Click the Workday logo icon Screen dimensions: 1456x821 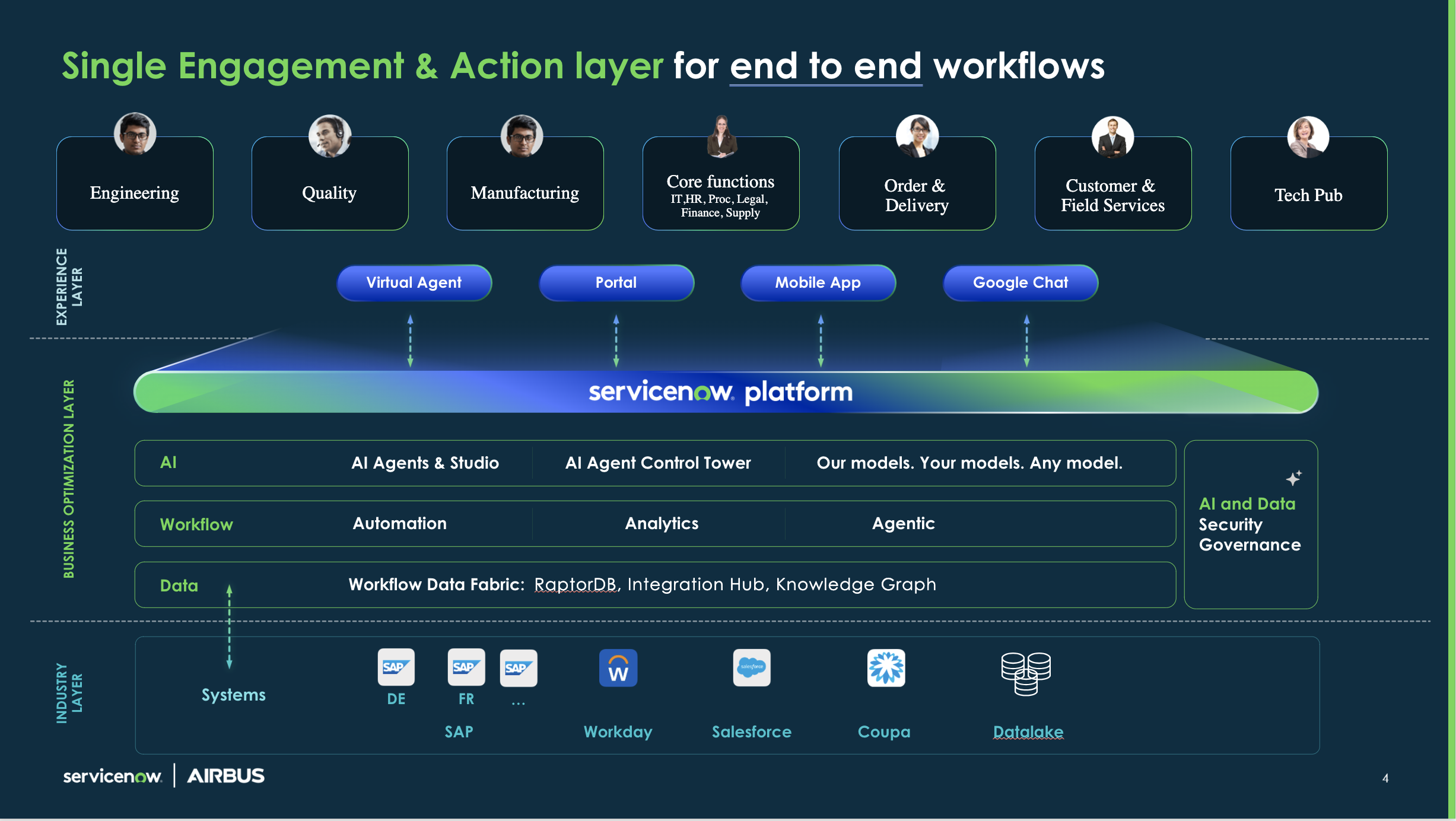point(618,668)
